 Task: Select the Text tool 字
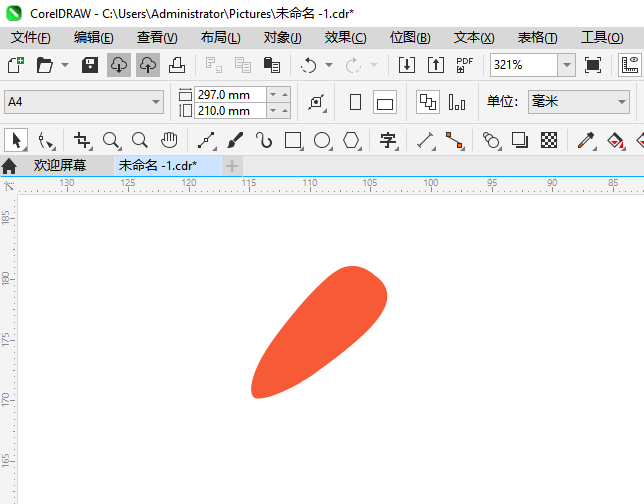[x=388, y=140]
